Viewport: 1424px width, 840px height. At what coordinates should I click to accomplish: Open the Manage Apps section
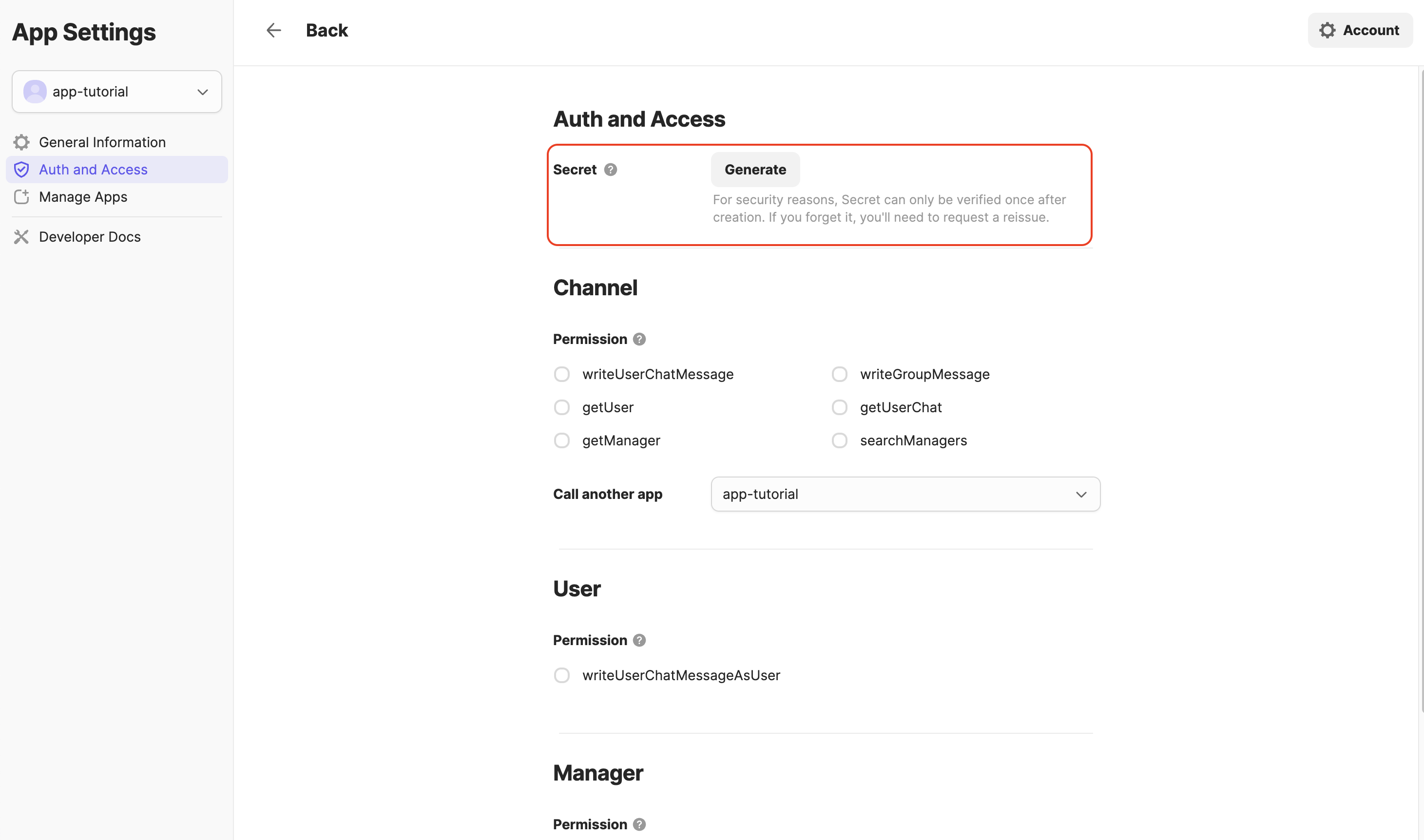click(83, 197)
